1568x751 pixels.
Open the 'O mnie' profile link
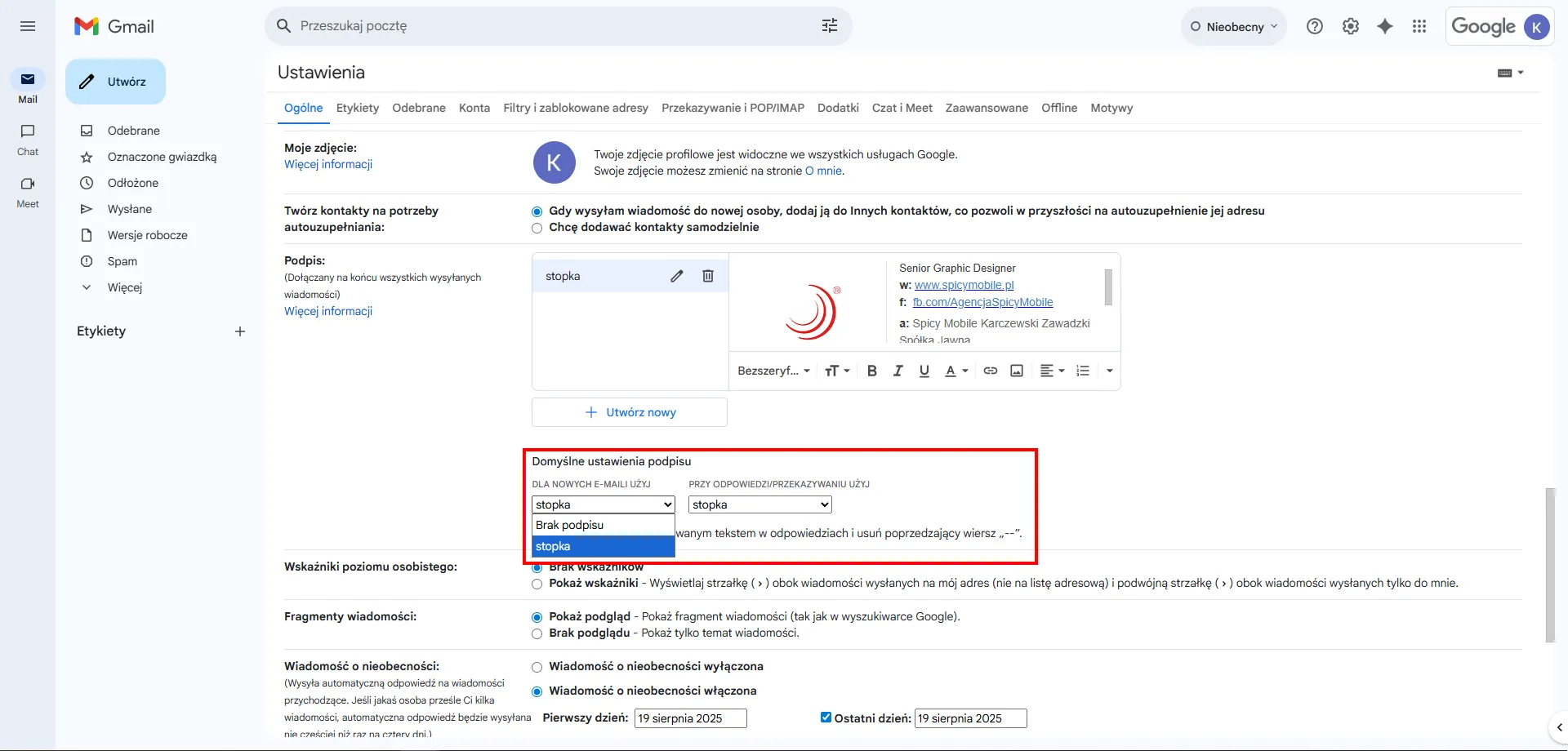pos(824,171)
